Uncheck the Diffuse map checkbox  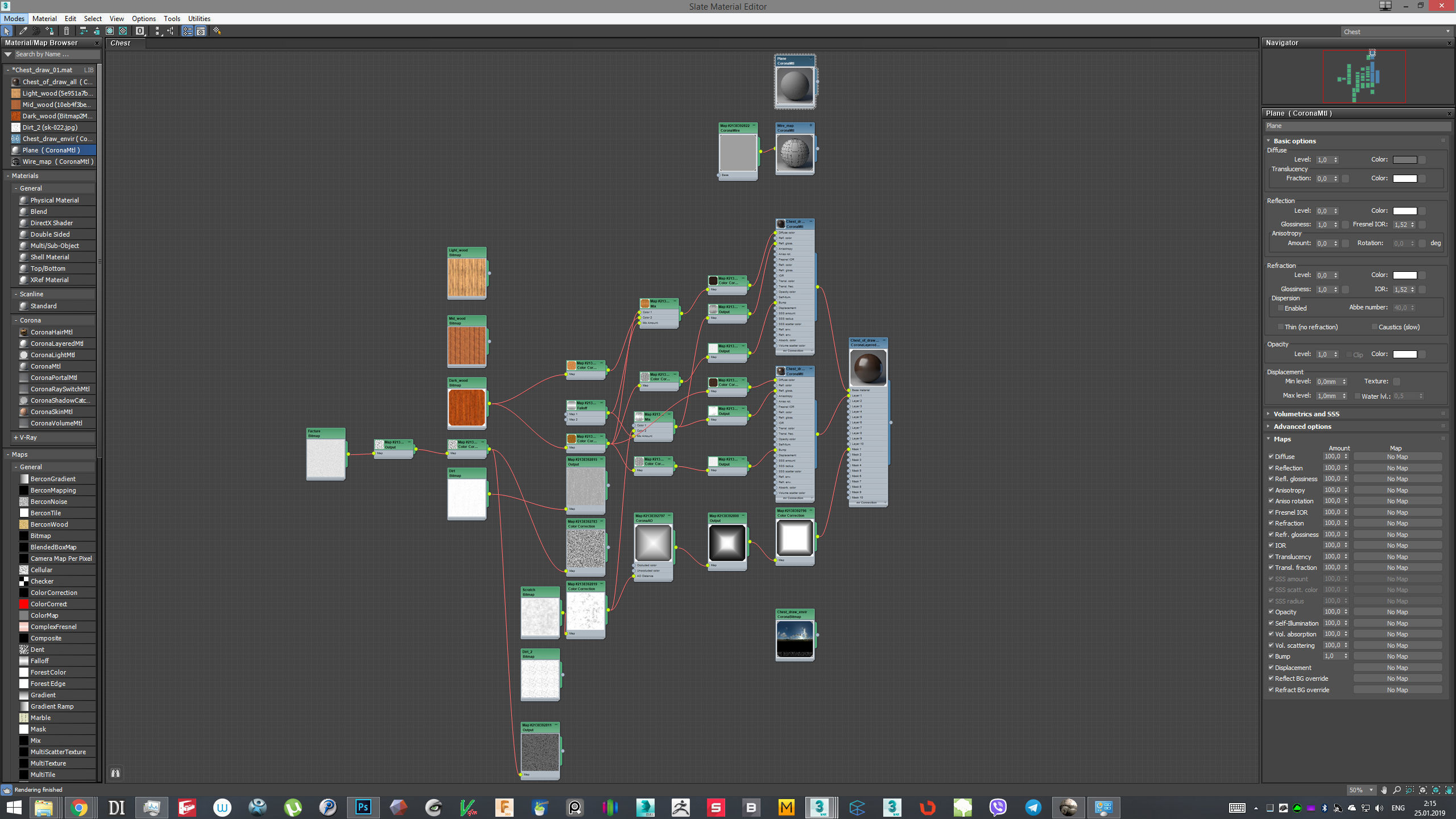point(1271,456)
